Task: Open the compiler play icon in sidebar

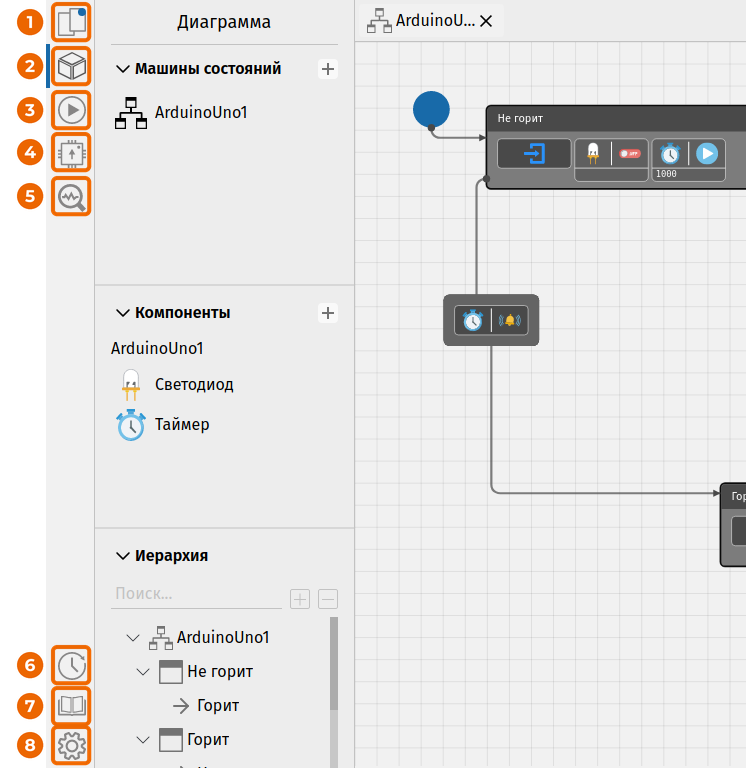Action: coord(72,110)
